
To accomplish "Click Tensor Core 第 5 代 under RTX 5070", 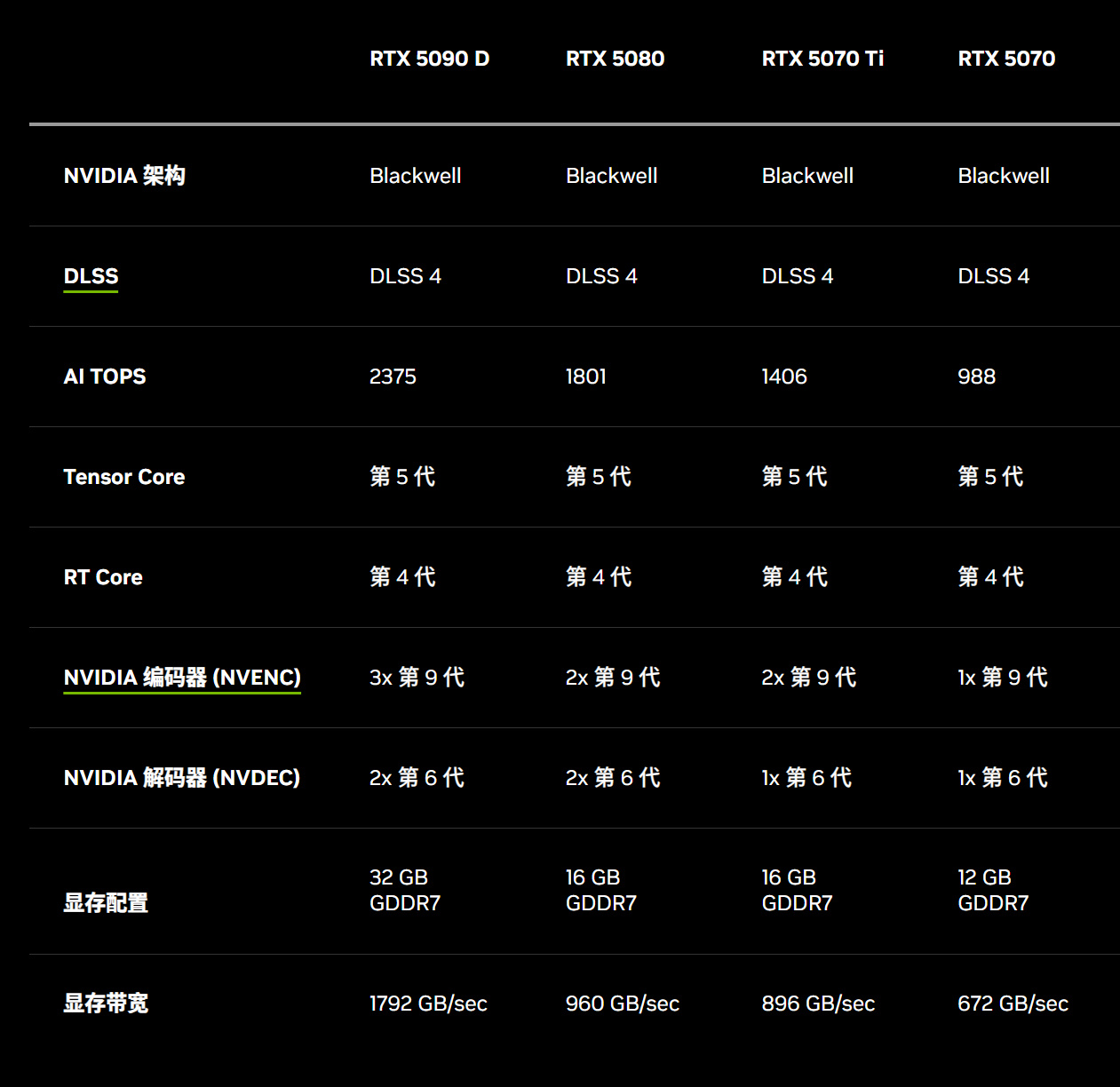I will [x=990, y=477].
